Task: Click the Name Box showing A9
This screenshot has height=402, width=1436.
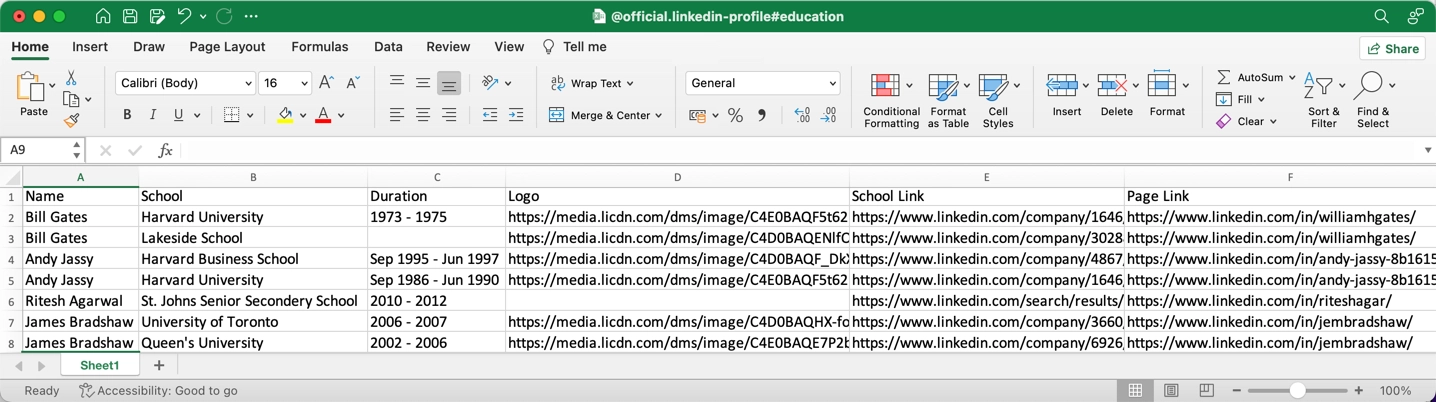Action: (43, 150)
